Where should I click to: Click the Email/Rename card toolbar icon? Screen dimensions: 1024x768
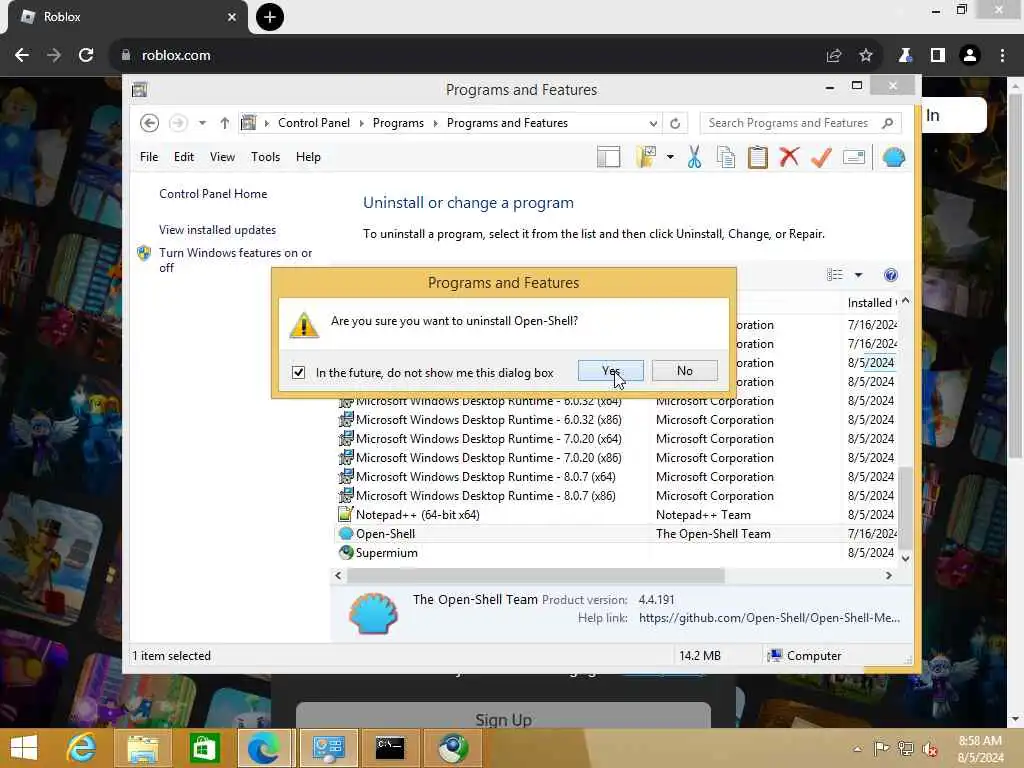pos(854,157)
